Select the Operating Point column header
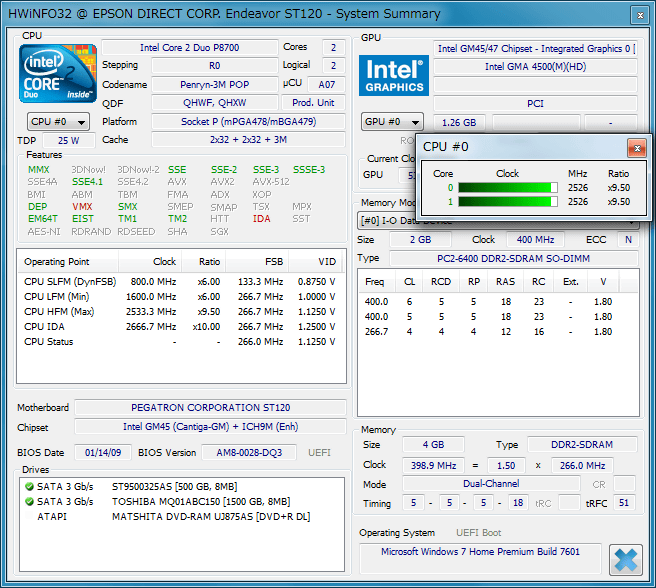 point(68,262)
